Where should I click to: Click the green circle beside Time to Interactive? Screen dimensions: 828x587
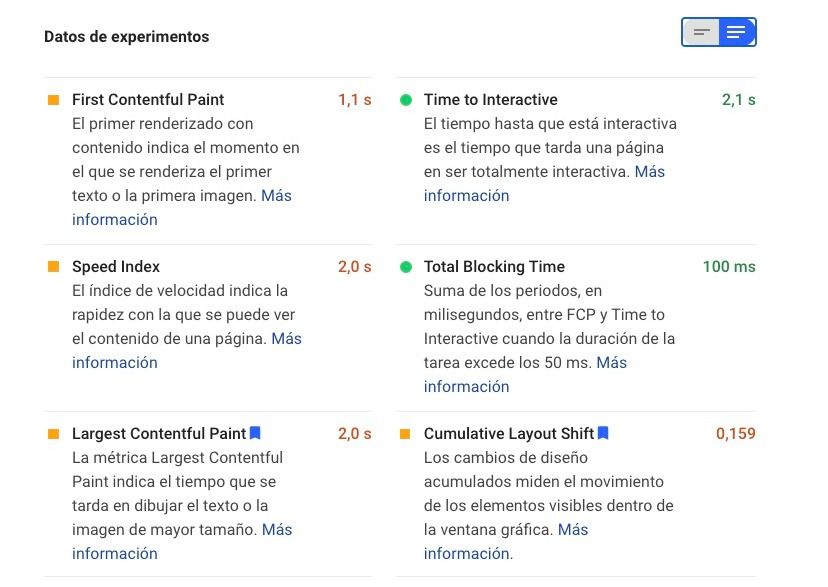(x=406, y=100)
